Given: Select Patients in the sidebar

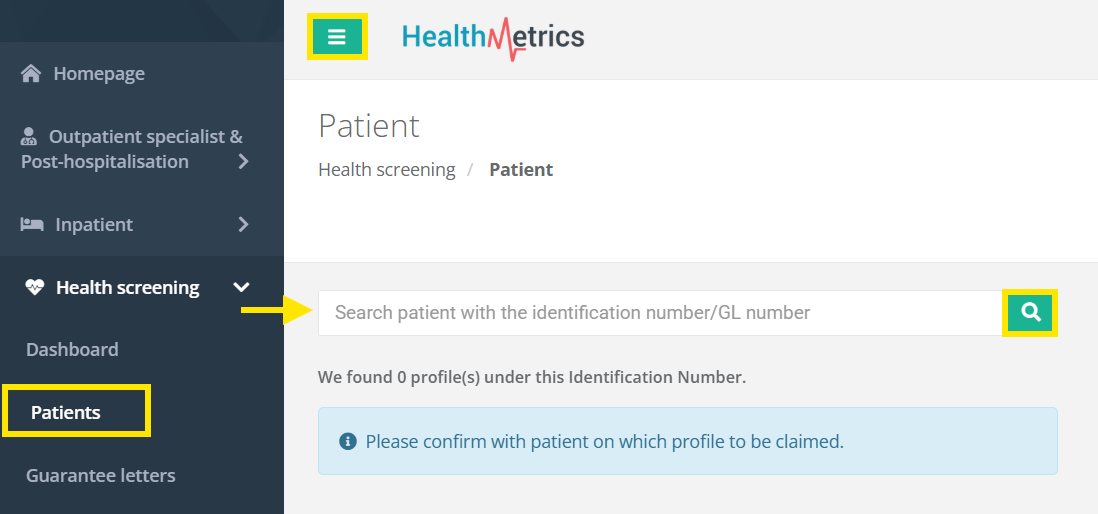Looking at the screenshot, I should coord(66,412).
